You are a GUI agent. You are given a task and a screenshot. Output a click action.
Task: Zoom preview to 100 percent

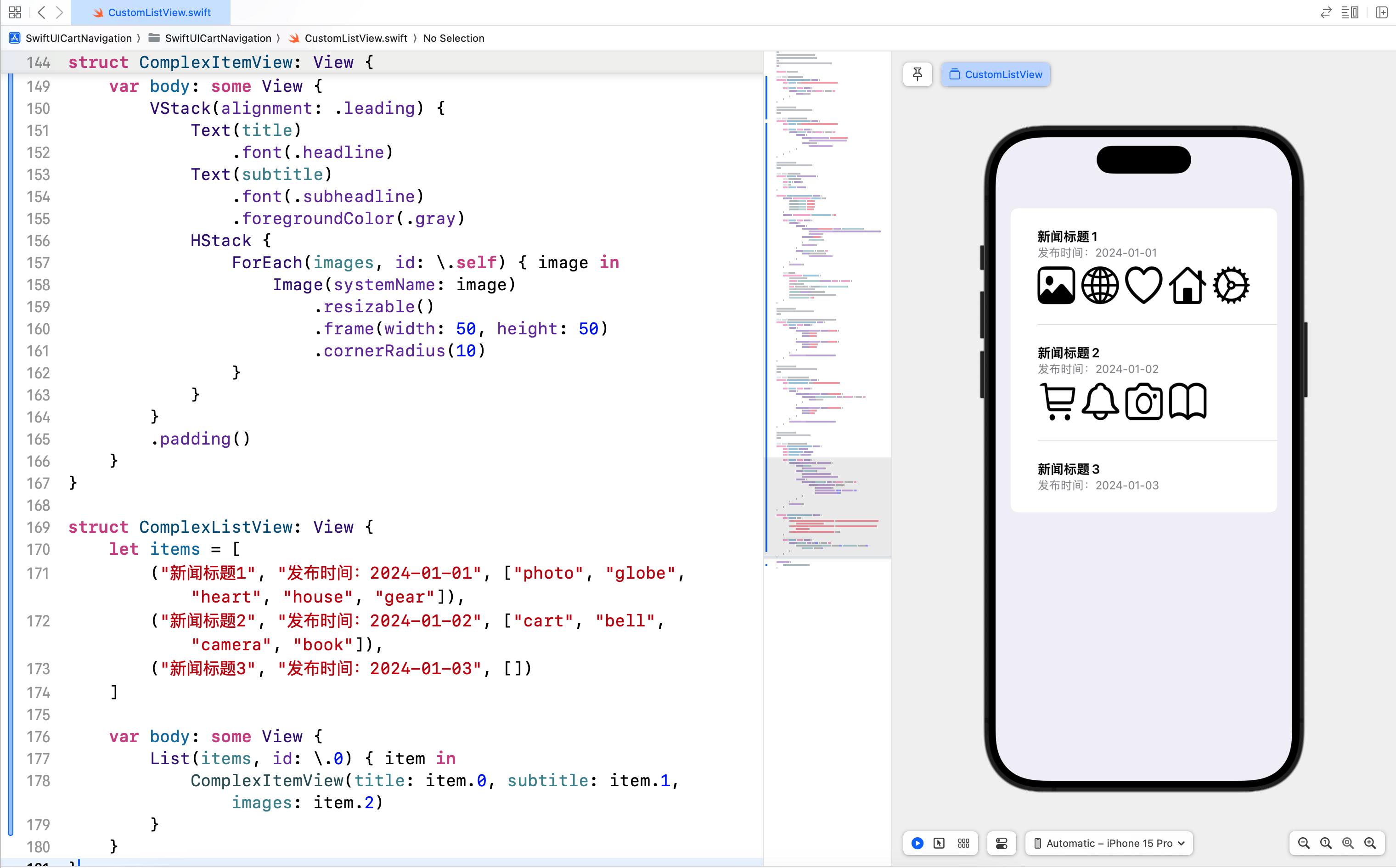pos(1325,843)
